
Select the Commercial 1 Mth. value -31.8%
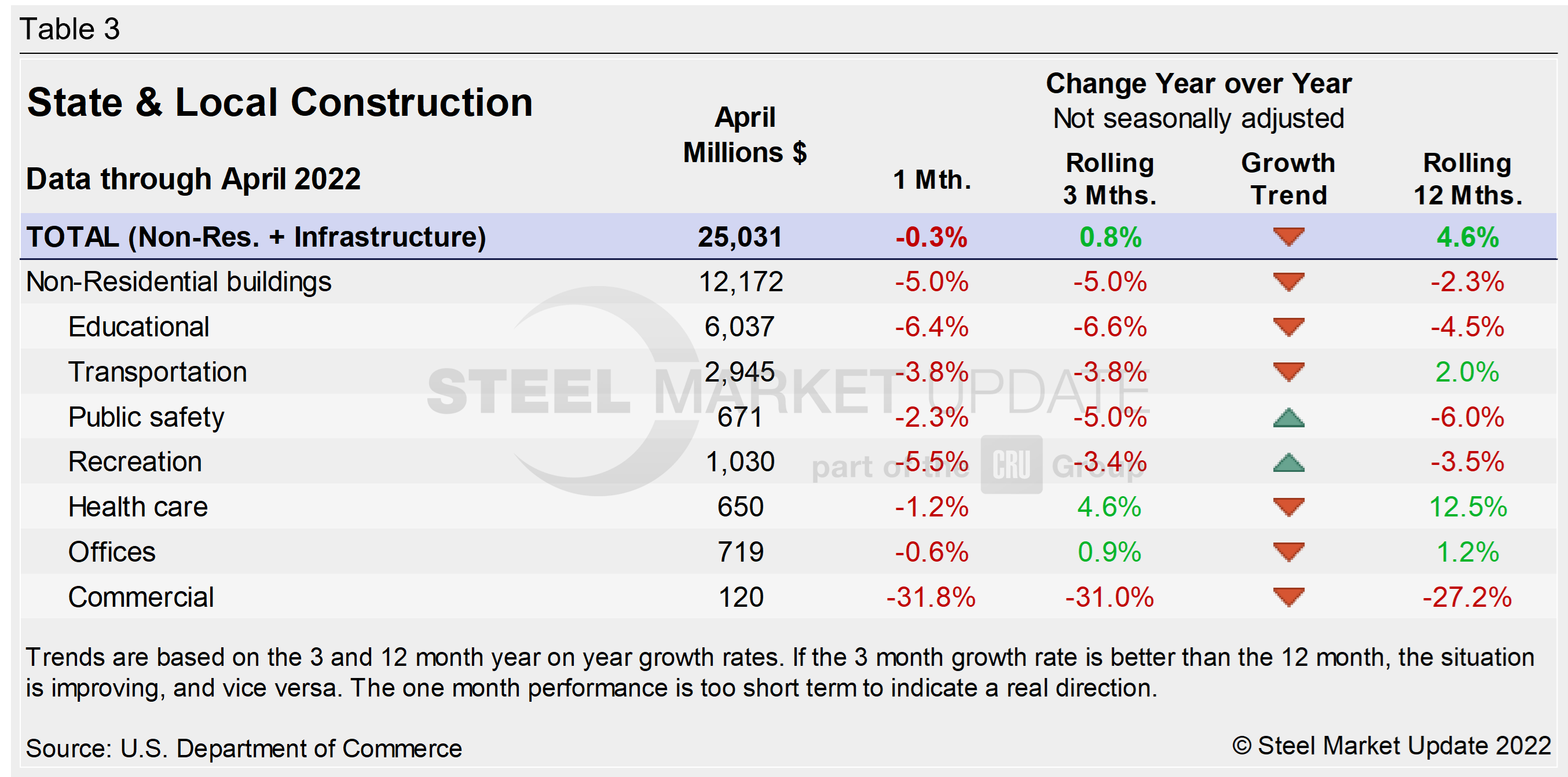[x=930, y=597]
